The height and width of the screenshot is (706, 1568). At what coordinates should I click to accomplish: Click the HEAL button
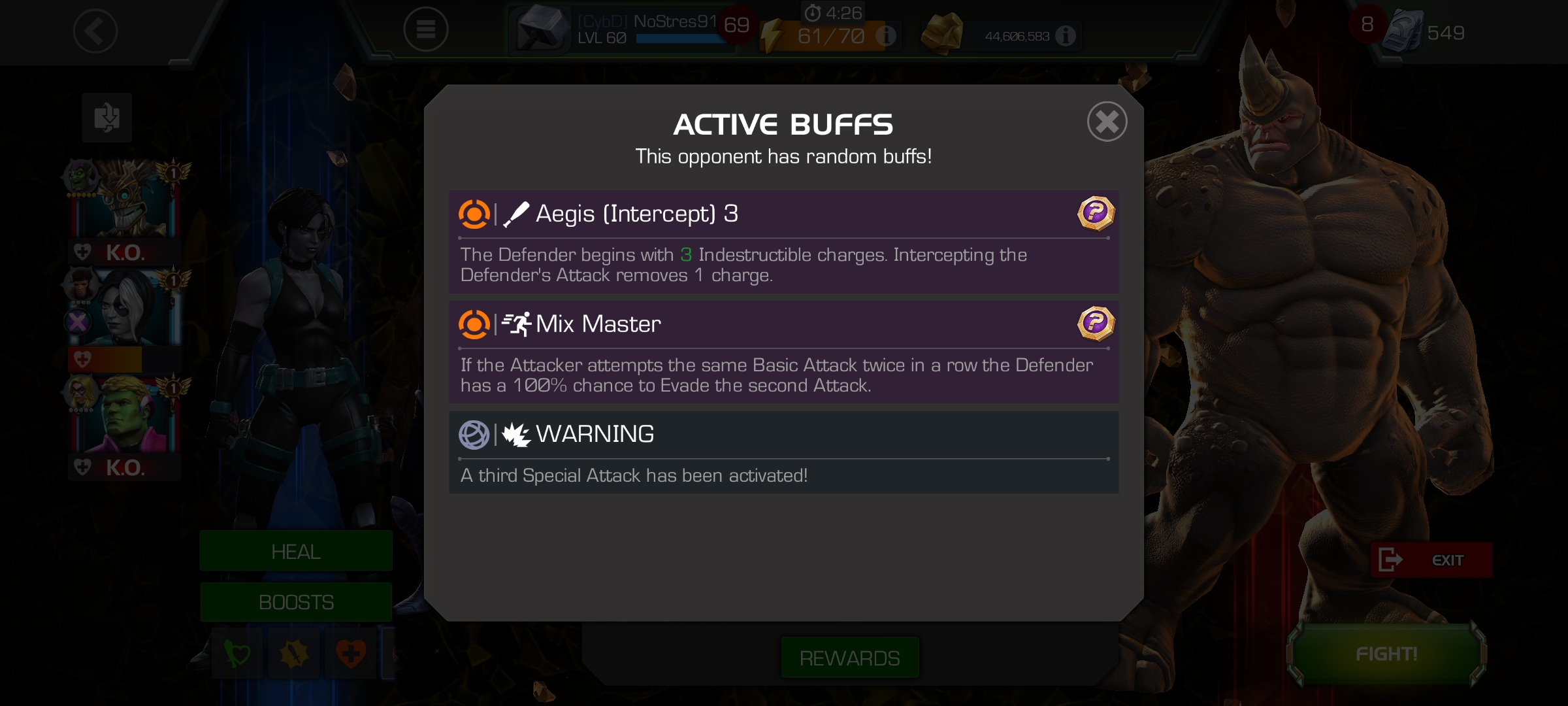pos(296,551)
